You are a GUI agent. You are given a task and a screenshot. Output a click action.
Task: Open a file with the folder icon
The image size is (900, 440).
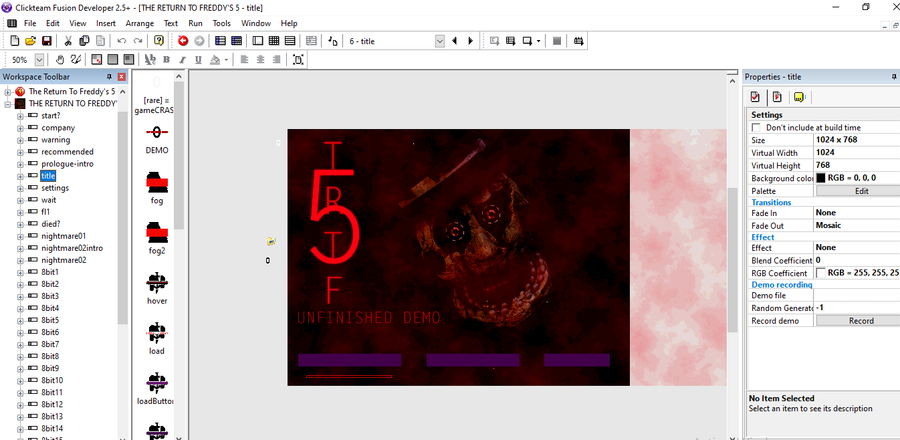30,41
